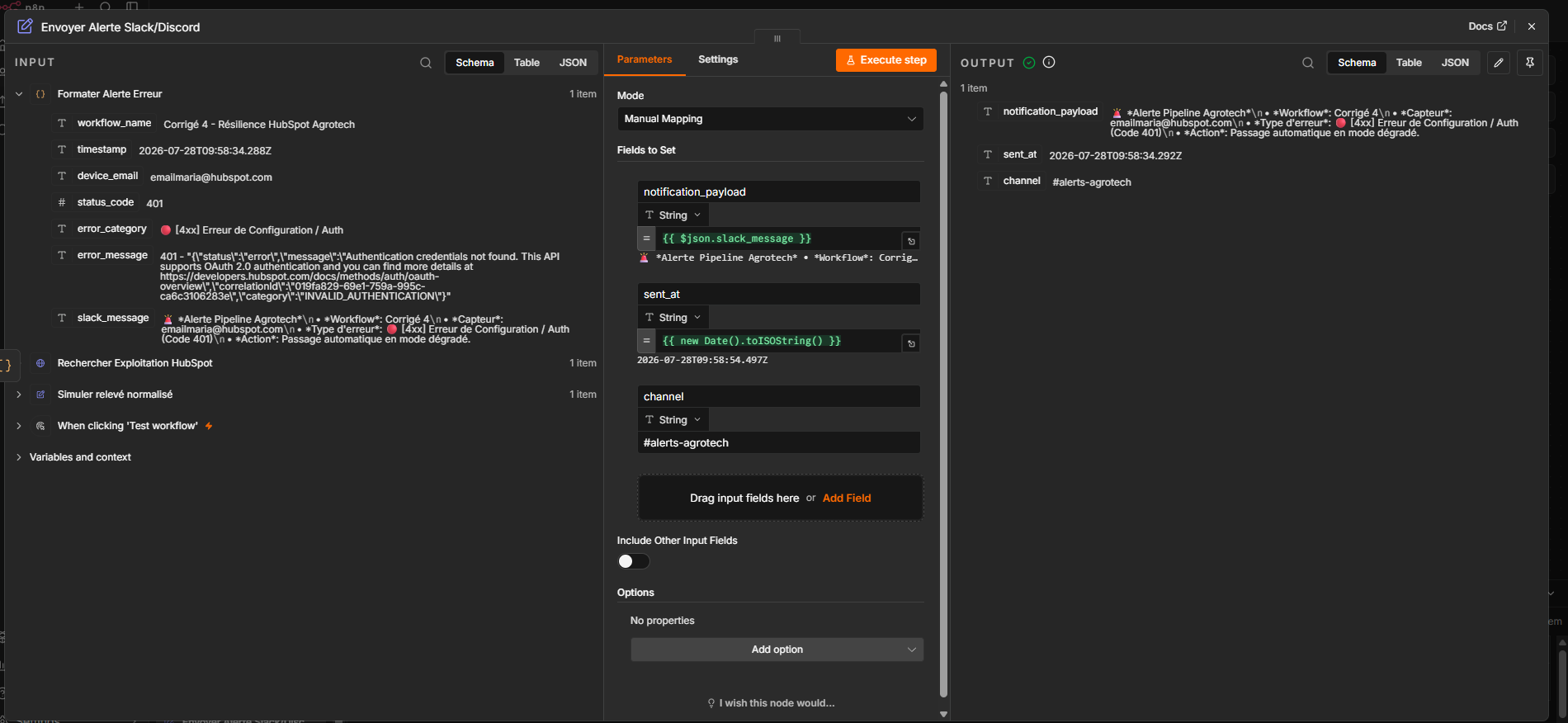Edit the new Date().toISOString() expression

pos(778,341)
